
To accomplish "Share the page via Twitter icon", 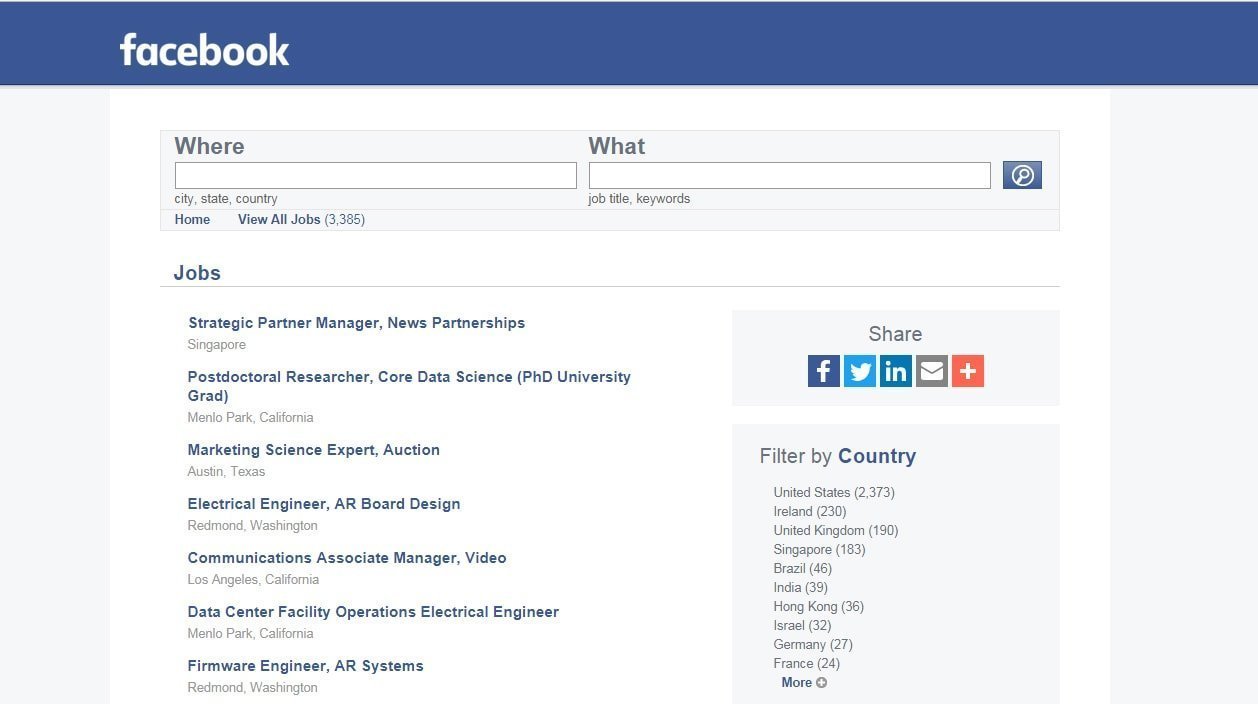I will click(x=859, y=371).
